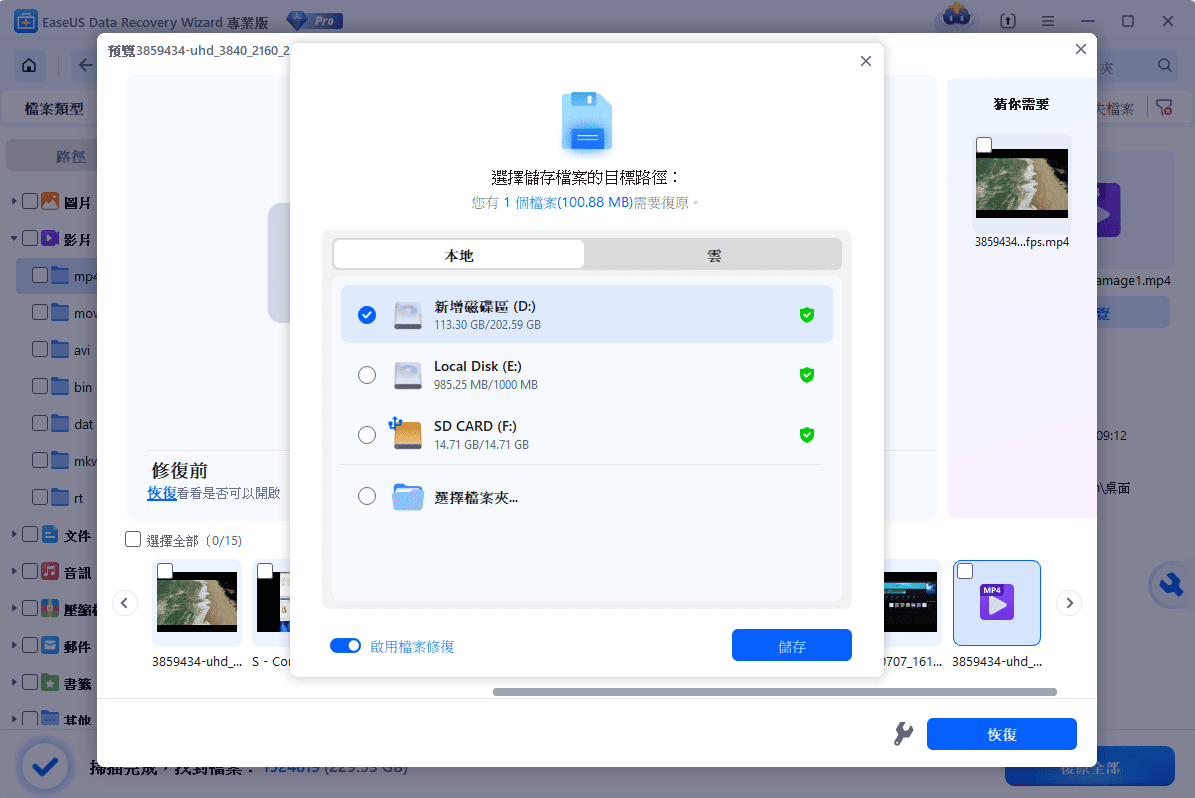
Task: Choose the 選擇檔案夾 radio option
Action: (x=367, y=496)
